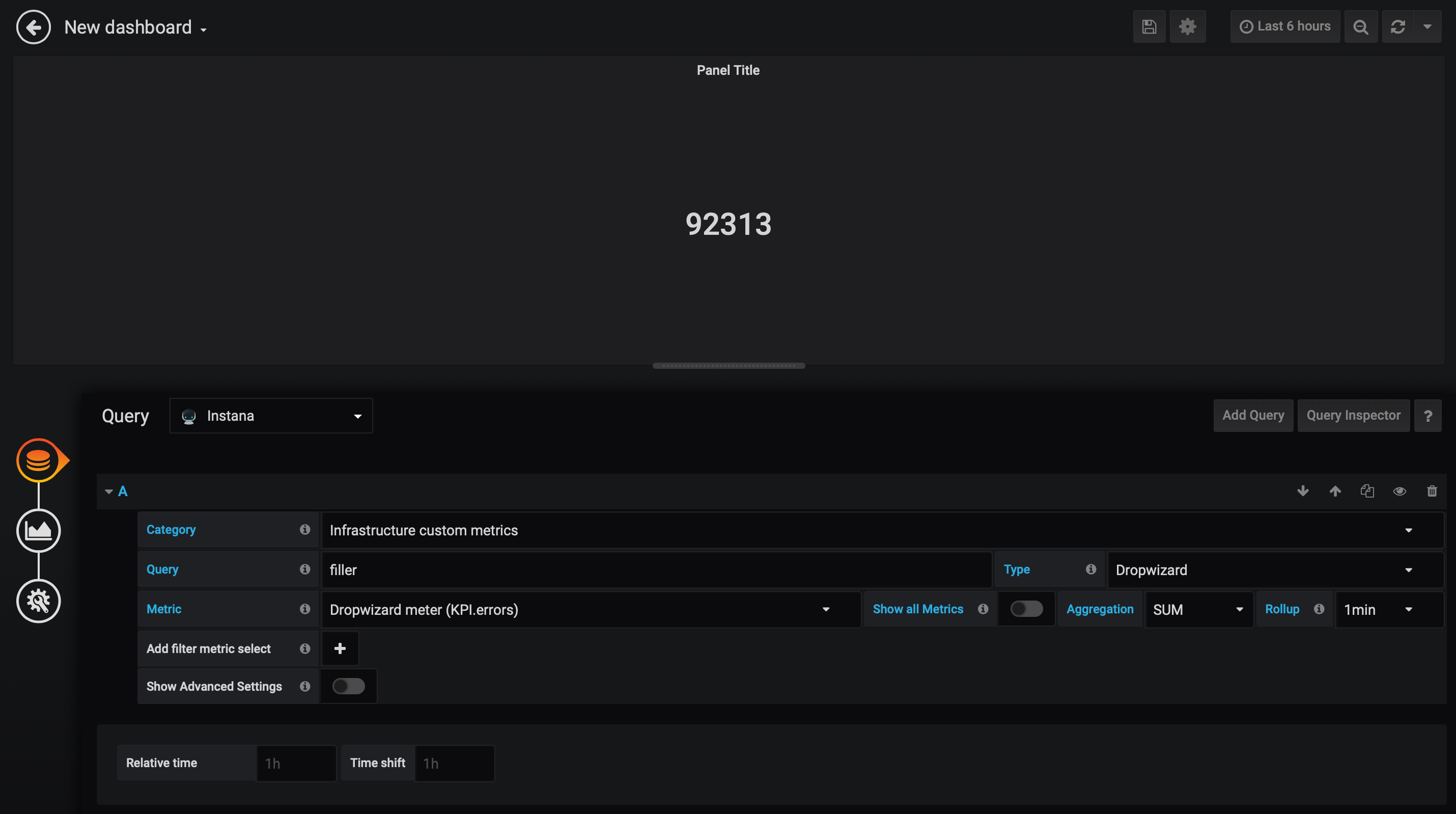Image resolution: width=1456 pixels, height=814 pixels.
Task: Move query A down
Action: point(1302,491)
